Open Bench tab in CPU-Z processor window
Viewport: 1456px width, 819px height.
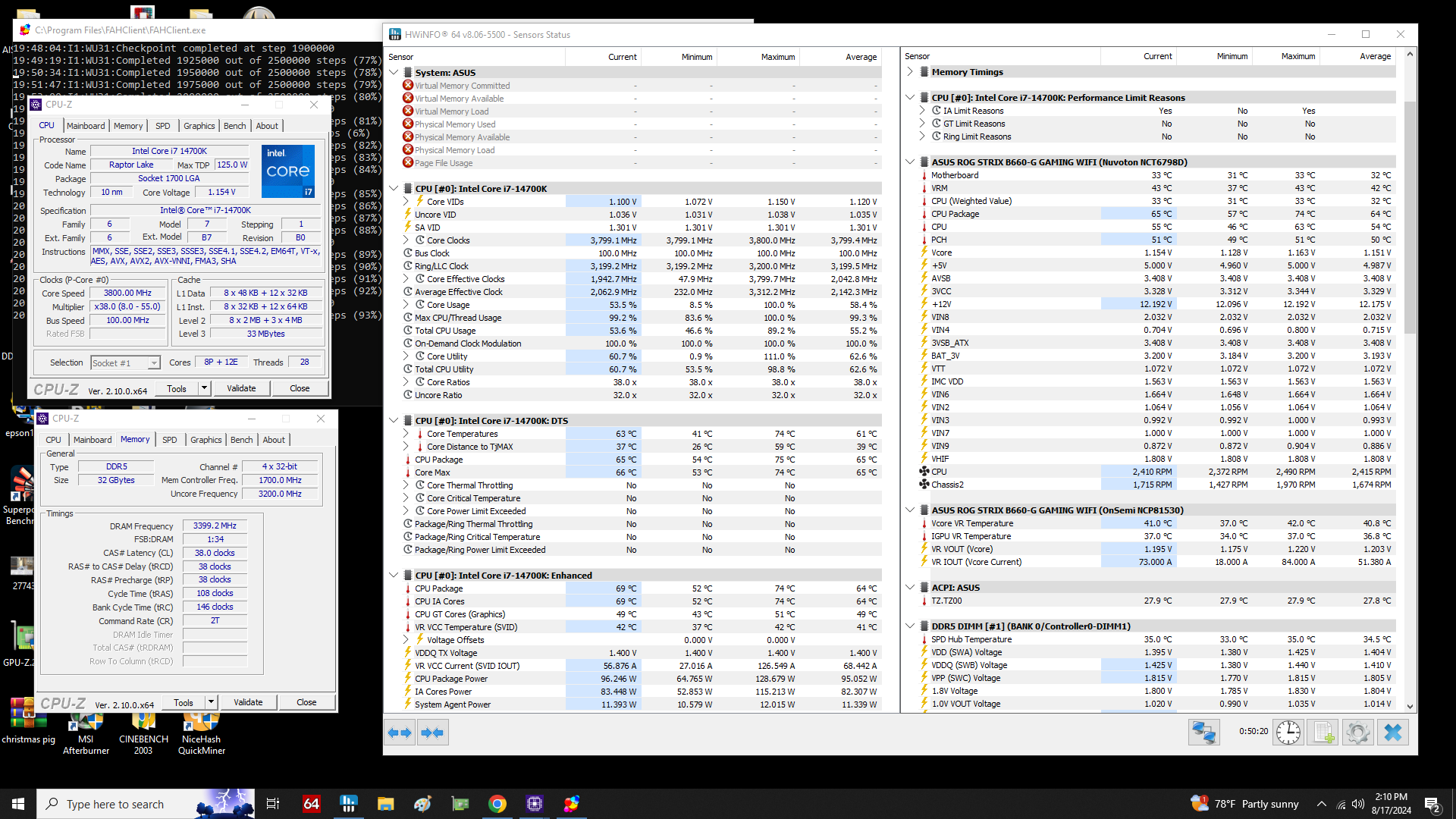pyautogui.click(x=235, y=126)
